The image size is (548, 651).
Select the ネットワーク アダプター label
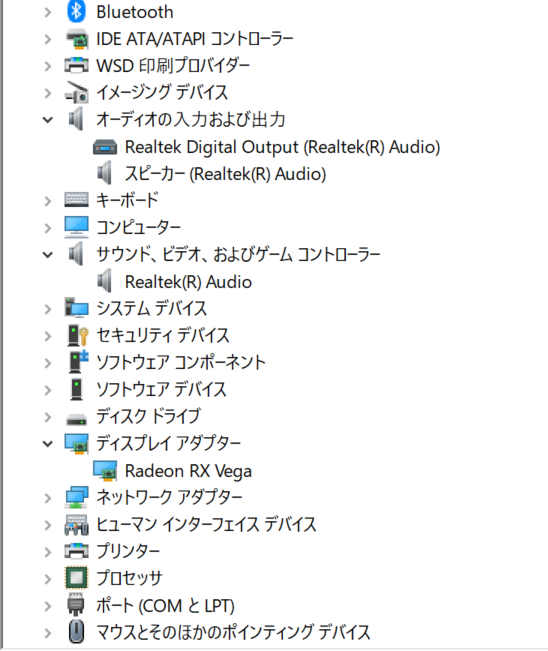click(x=169, y=497)
